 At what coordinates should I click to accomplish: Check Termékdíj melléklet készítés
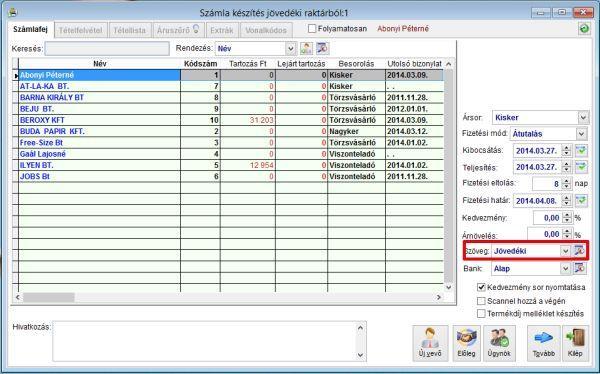point(481,314)
